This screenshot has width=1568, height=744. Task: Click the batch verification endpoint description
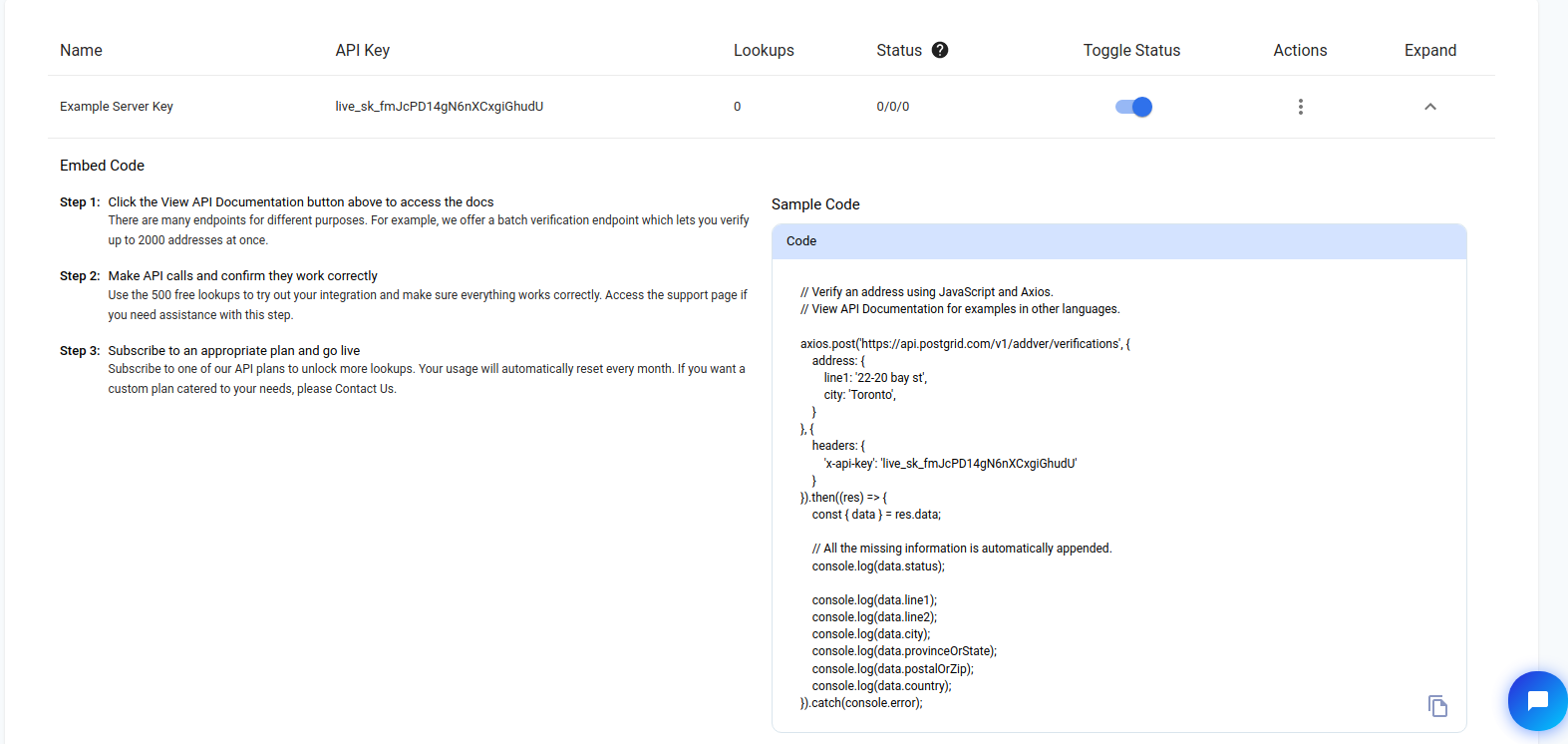(x=429, y=230)
